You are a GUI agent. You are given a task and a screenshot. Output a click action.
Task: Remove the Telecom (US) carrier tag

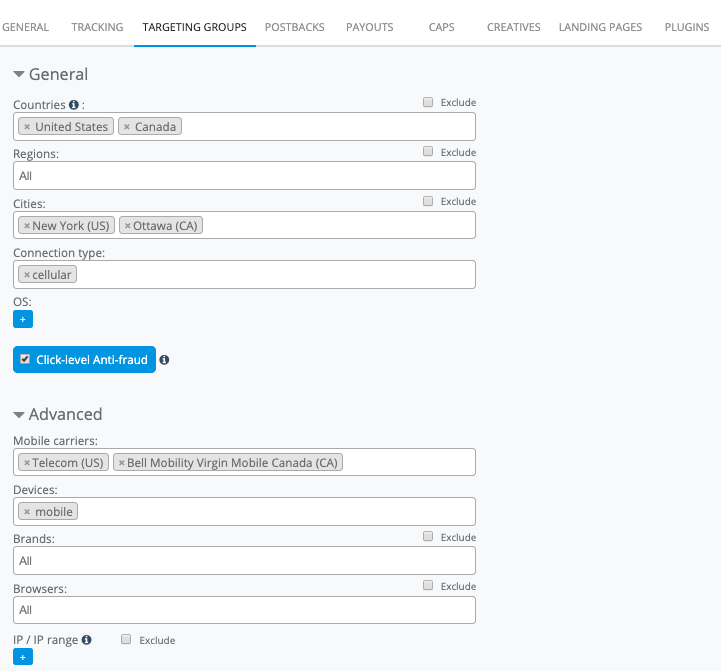27,463
